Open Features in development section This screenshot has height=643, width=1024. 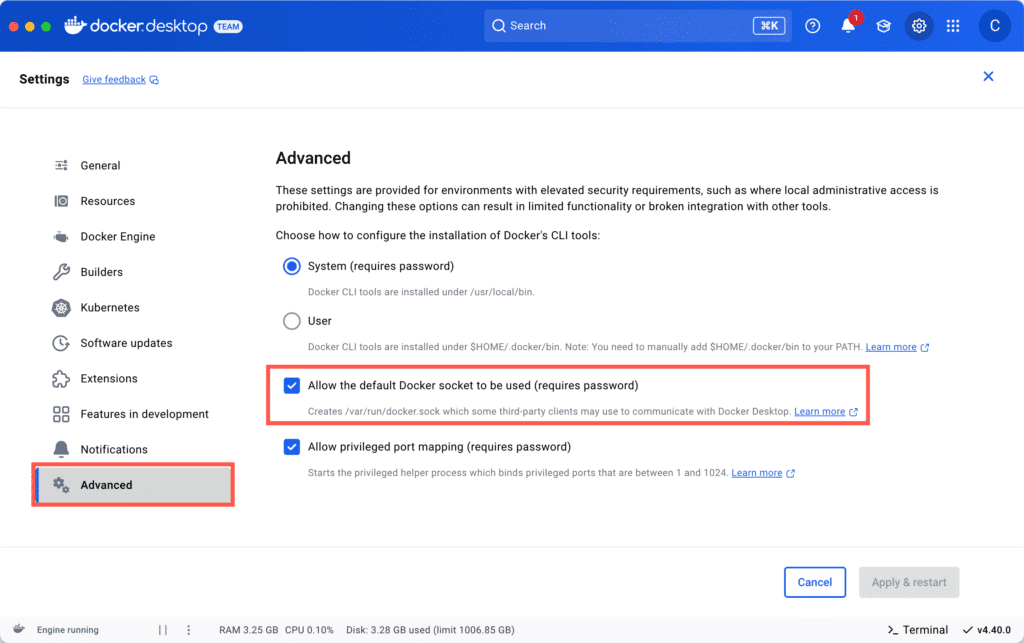(144, 413)
